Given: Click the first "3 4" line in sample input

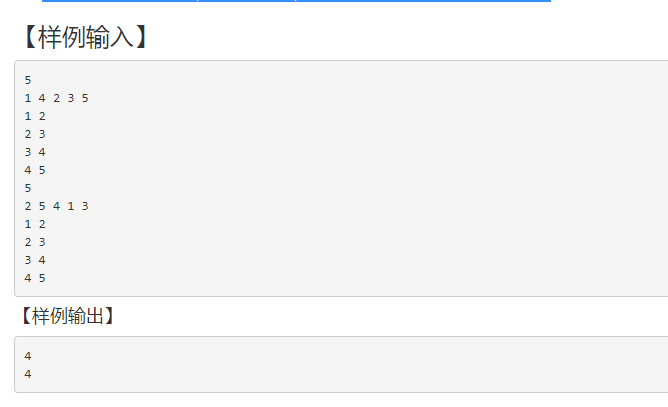Looking at the screenshot, I should pyautogui.click(x=35, y=152).
